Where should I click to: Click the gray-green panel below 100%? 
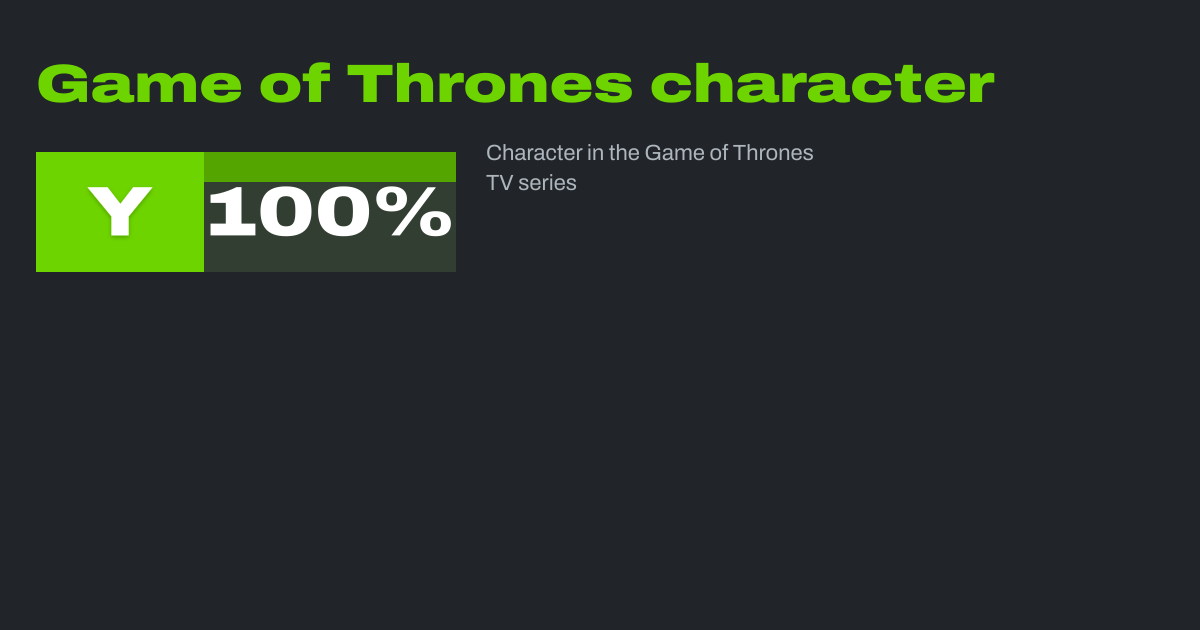click(329, 257)
